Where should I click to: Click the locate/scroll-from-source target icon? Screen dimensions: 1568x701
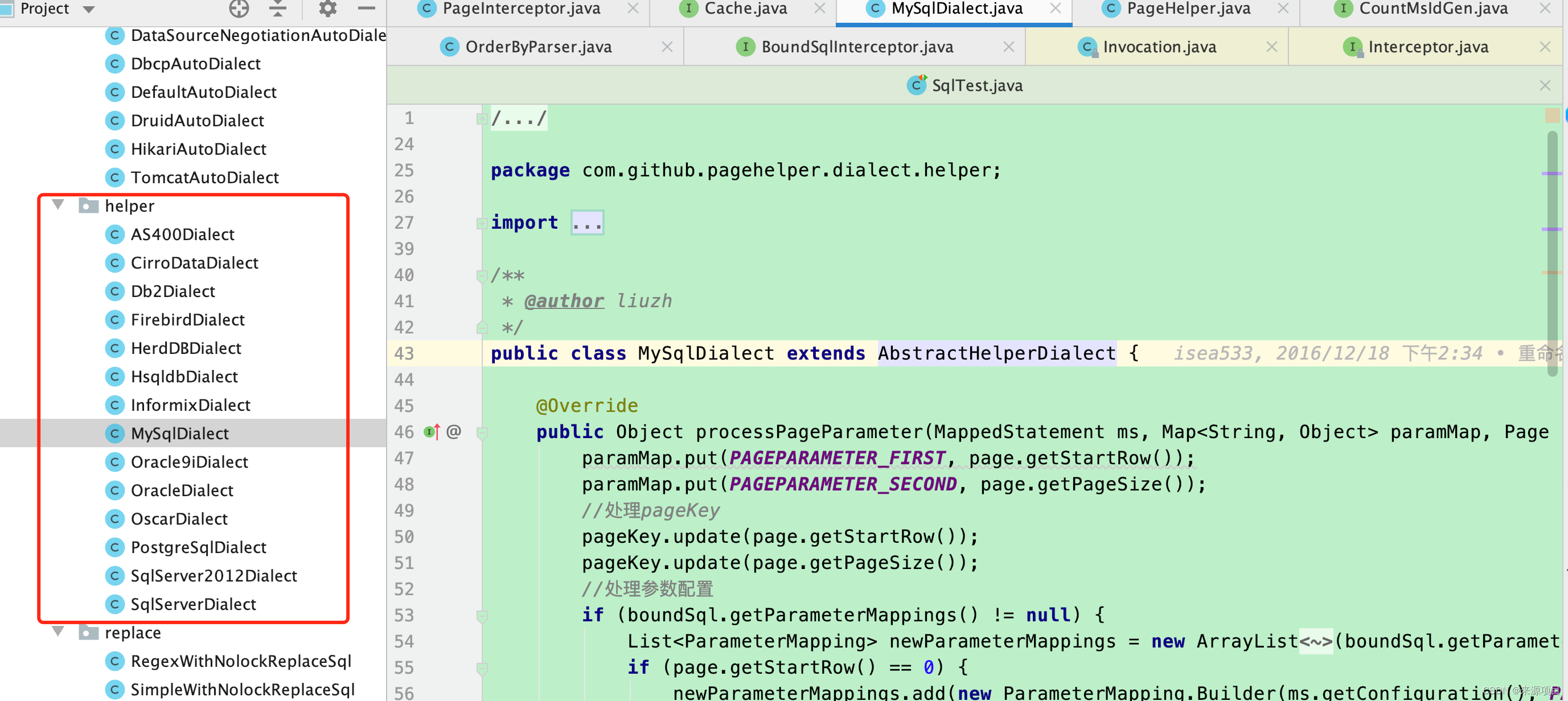click(x=239, y=9)
